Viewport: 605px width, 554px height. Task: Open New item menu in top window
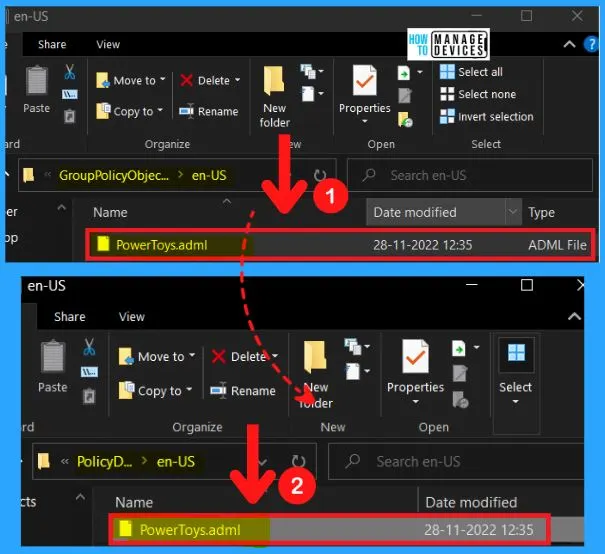(x=312, y=71)
